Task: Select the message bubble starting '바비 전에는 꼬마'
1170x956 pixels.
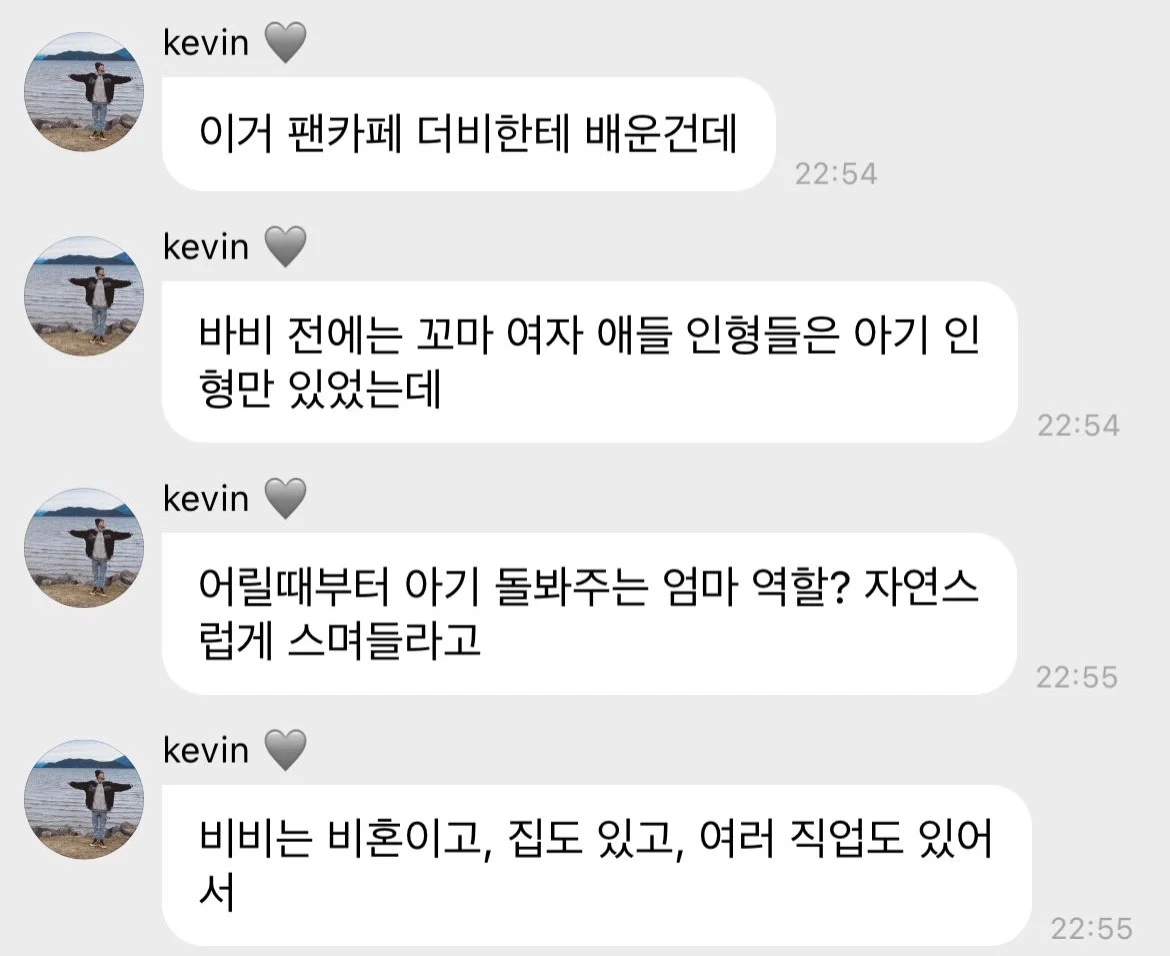Action: (589, 362)
